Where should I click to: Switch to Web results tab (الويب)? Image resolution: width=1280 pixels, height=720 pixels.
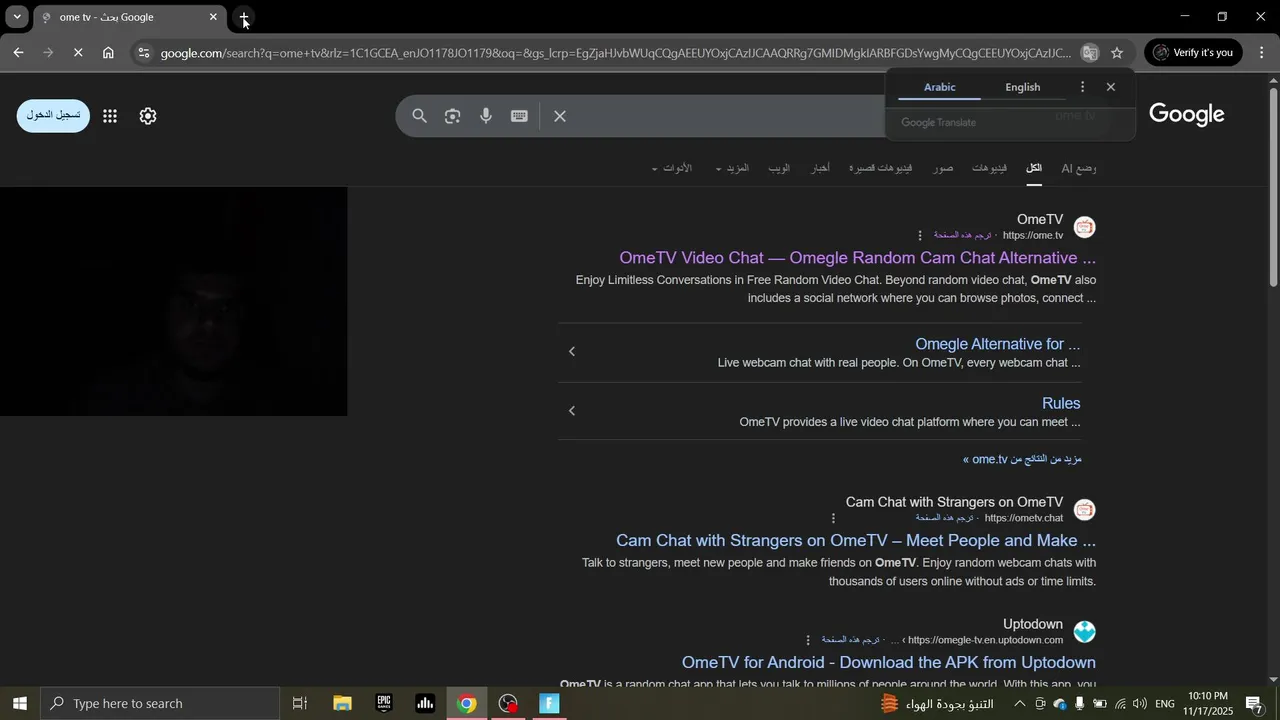779,168
